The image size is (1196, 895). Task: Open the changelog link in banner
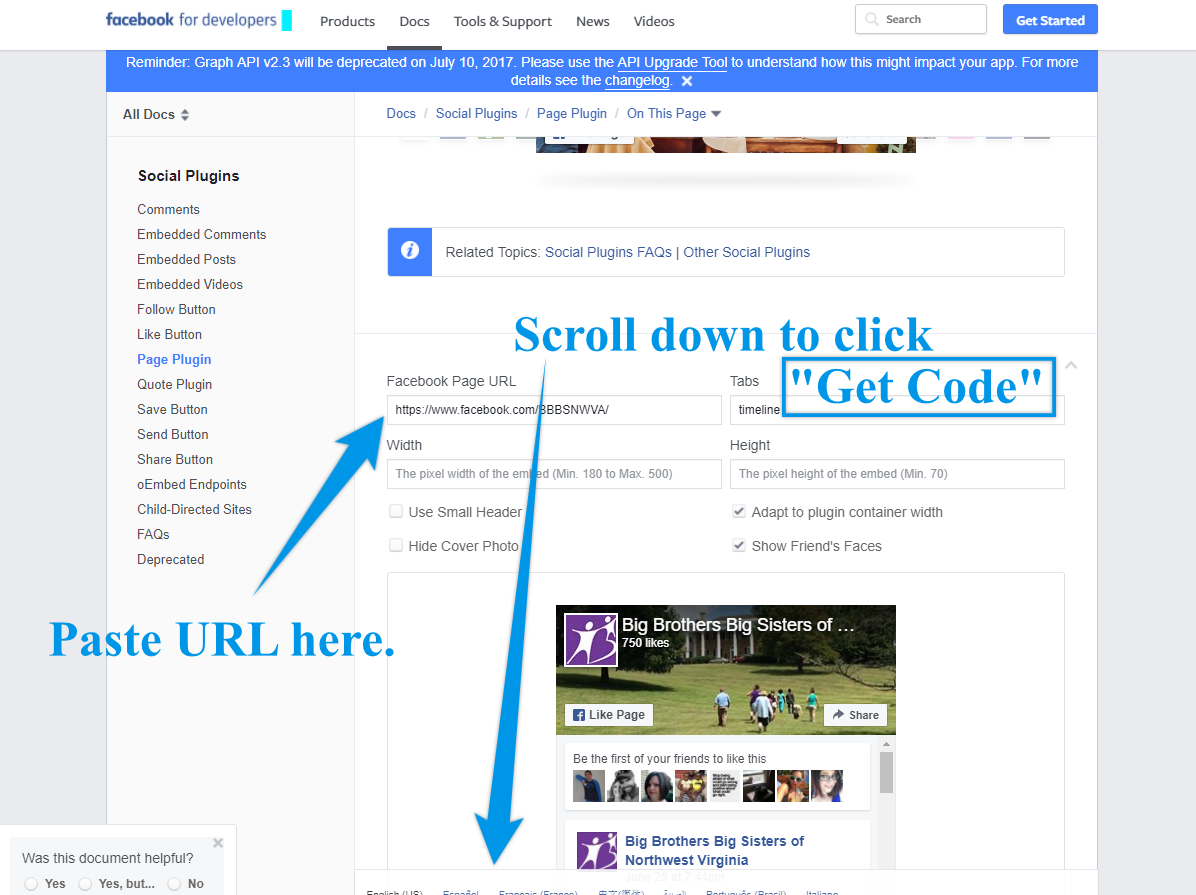(x=637, y=81)
